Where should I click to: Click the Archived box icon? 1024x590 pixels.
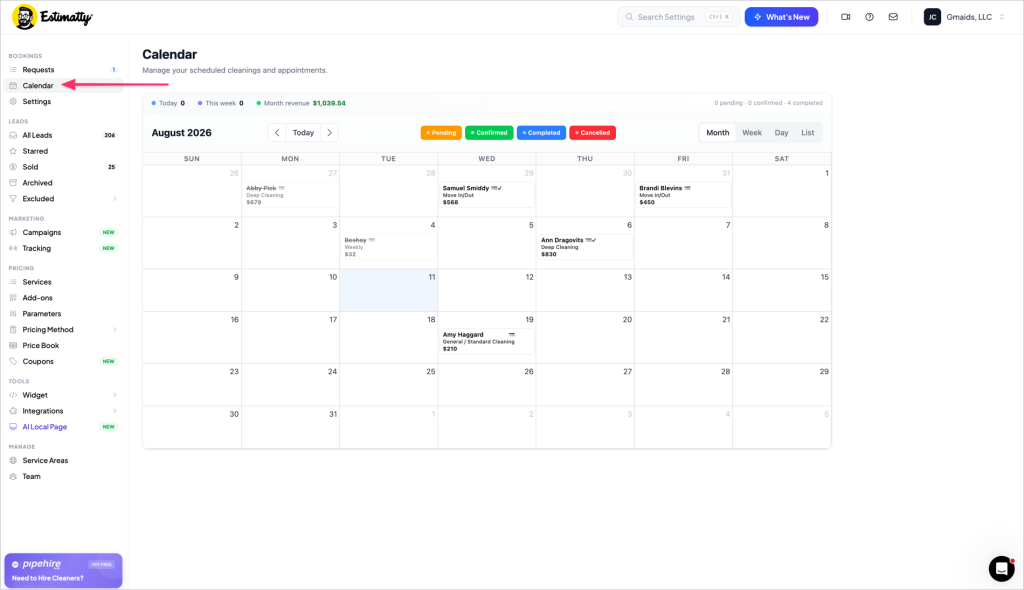click(x=13, y=183)
